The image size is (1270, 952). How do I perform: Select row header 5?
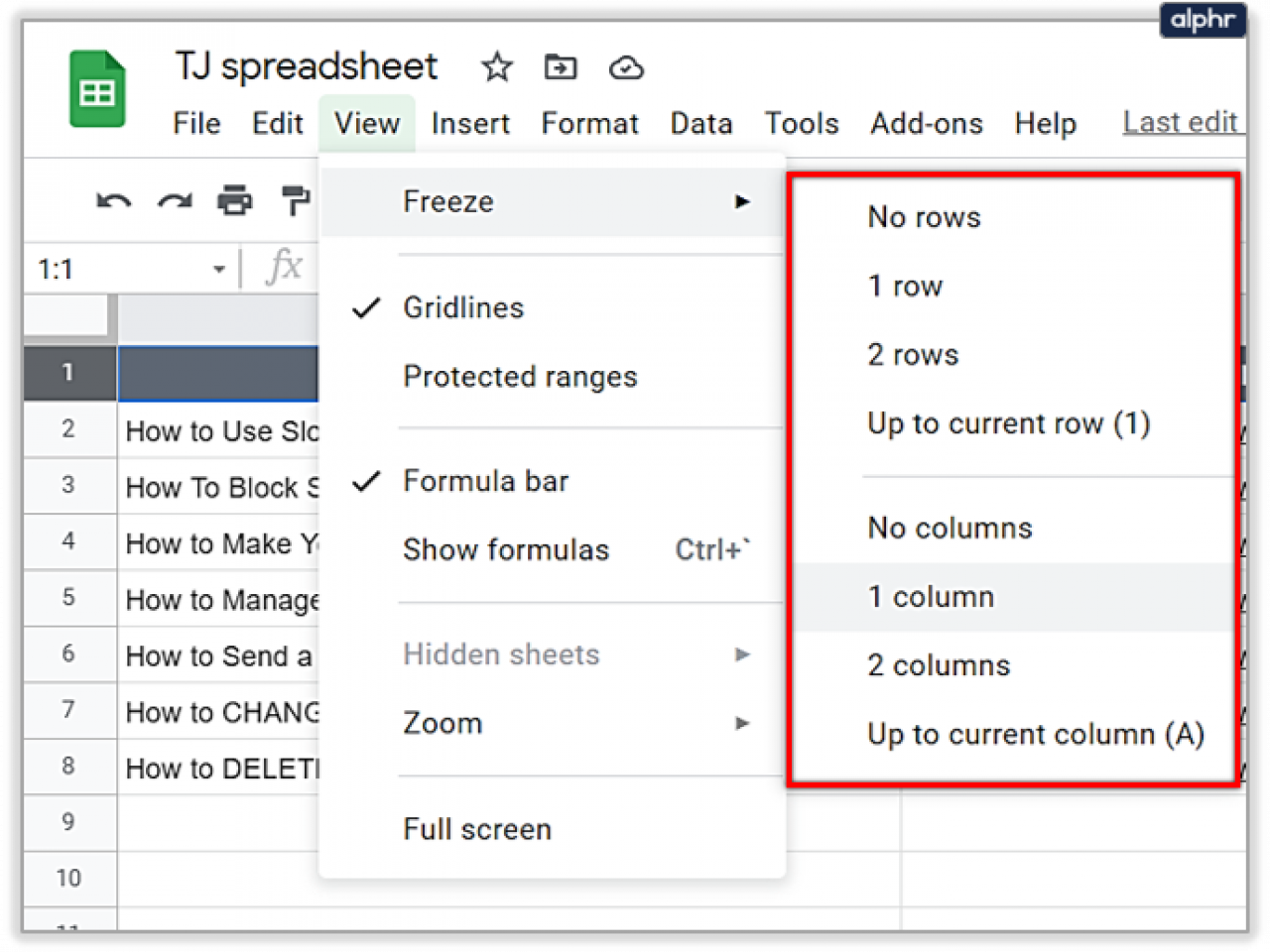click(x=68, y=598)
